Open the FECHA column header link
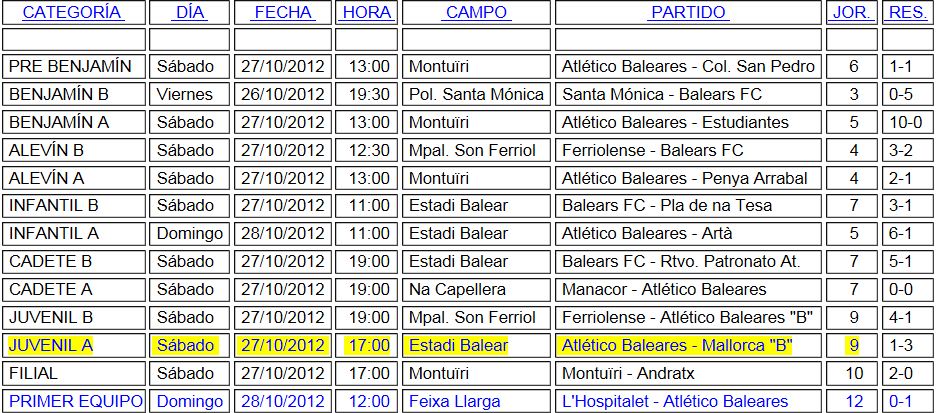936x413 pixels. click(x=282, y=13)
